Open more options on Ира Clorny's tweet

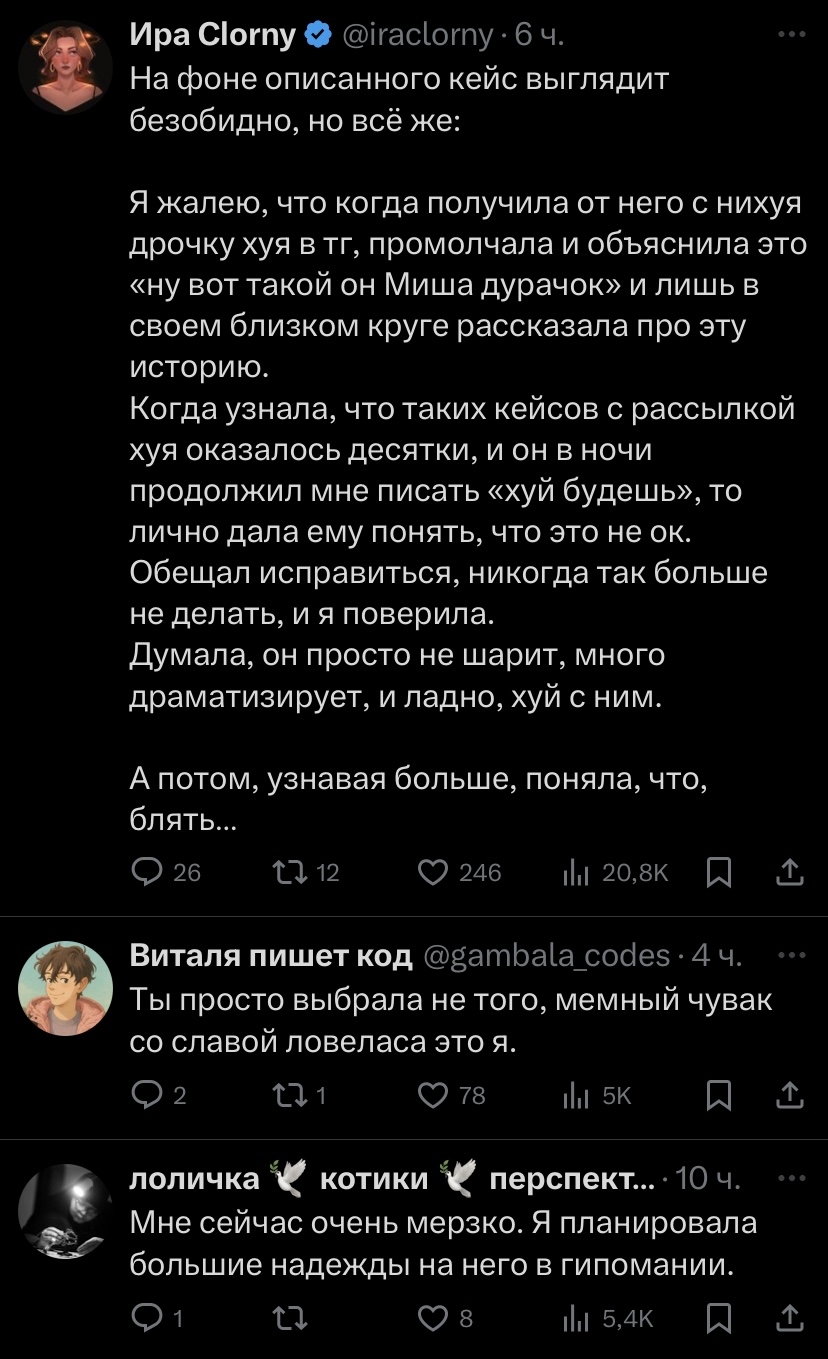click(791, 35)
